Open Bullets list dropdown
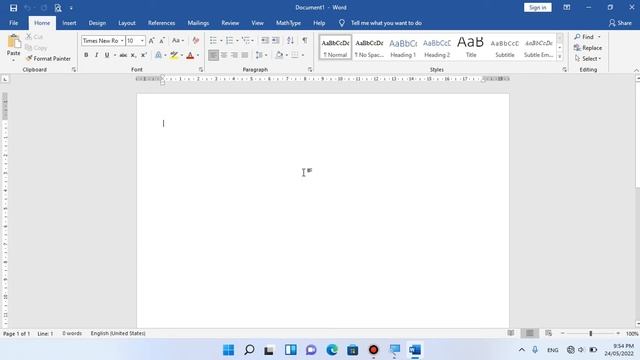The height and width of the screenshot is (360, 640). click(221, 40)
